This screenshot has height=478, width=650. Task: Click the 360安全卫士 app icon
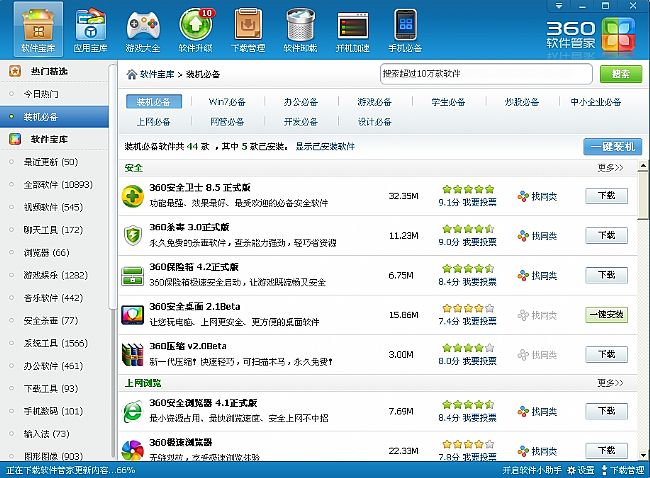click(132, 196)
